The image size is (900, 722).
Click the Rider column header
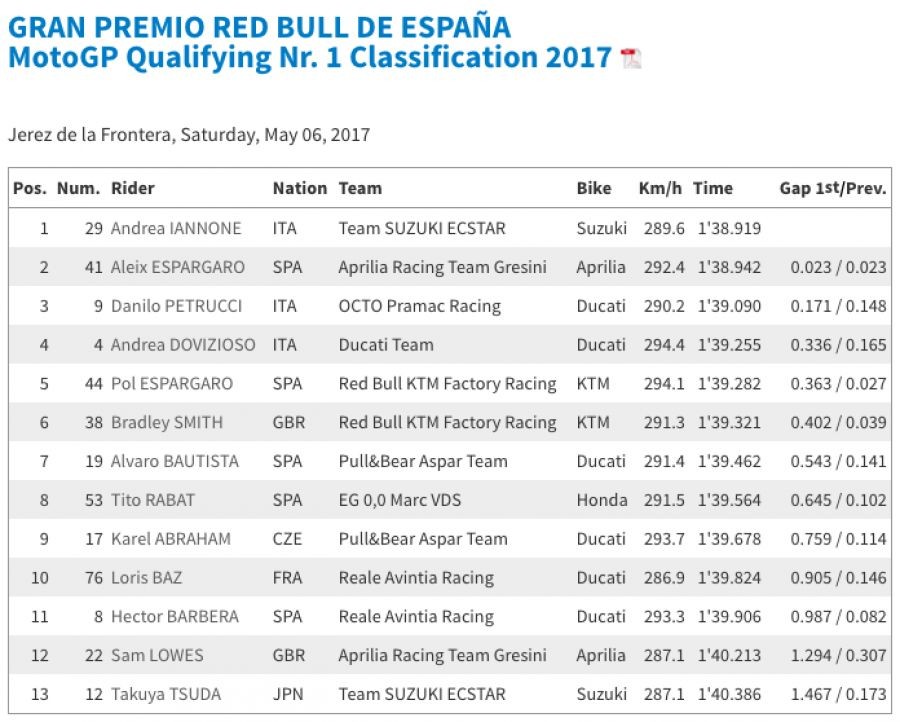(x=133, y=188)
